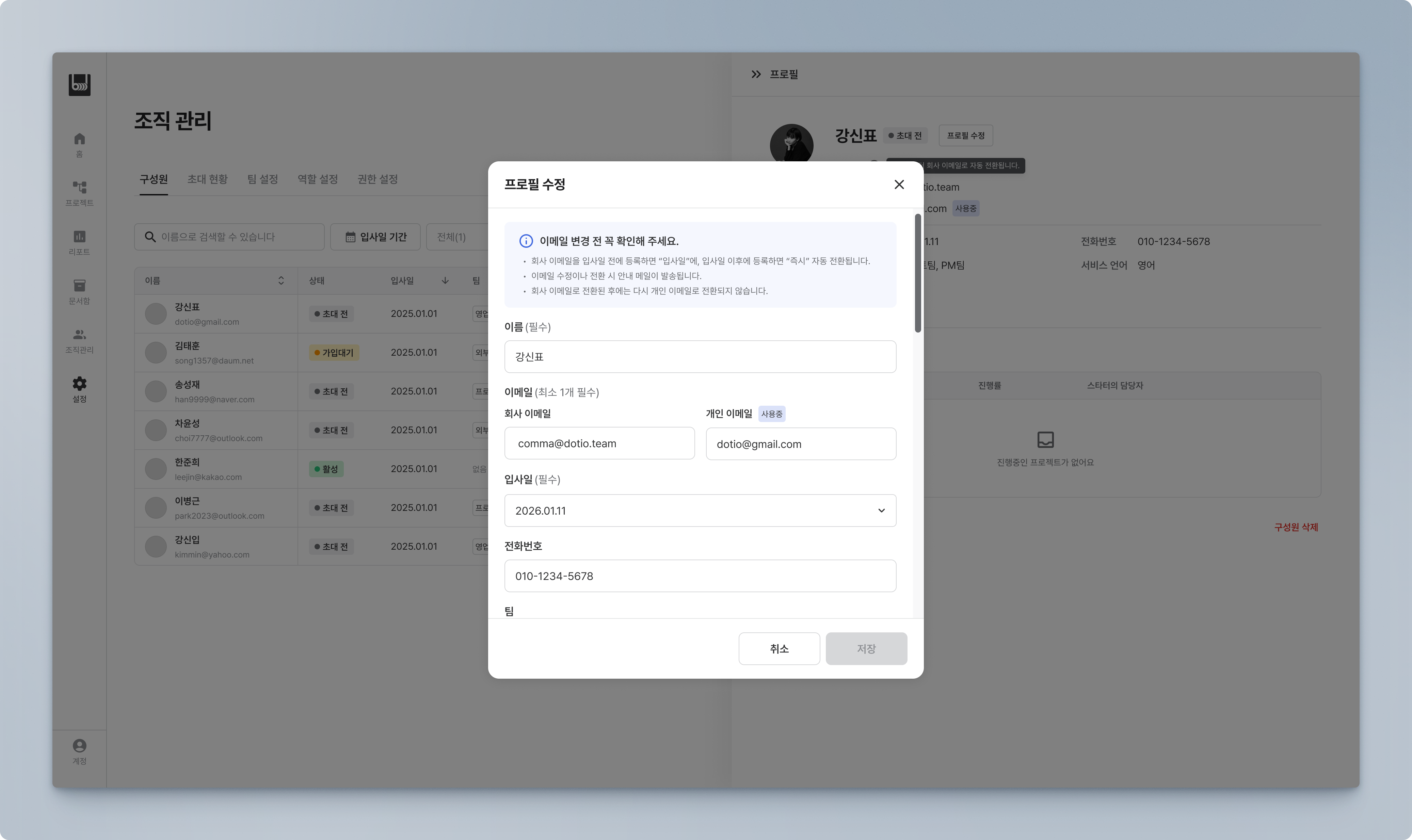
Task: Click the company email input field
Action: click(x=599, y=444)
